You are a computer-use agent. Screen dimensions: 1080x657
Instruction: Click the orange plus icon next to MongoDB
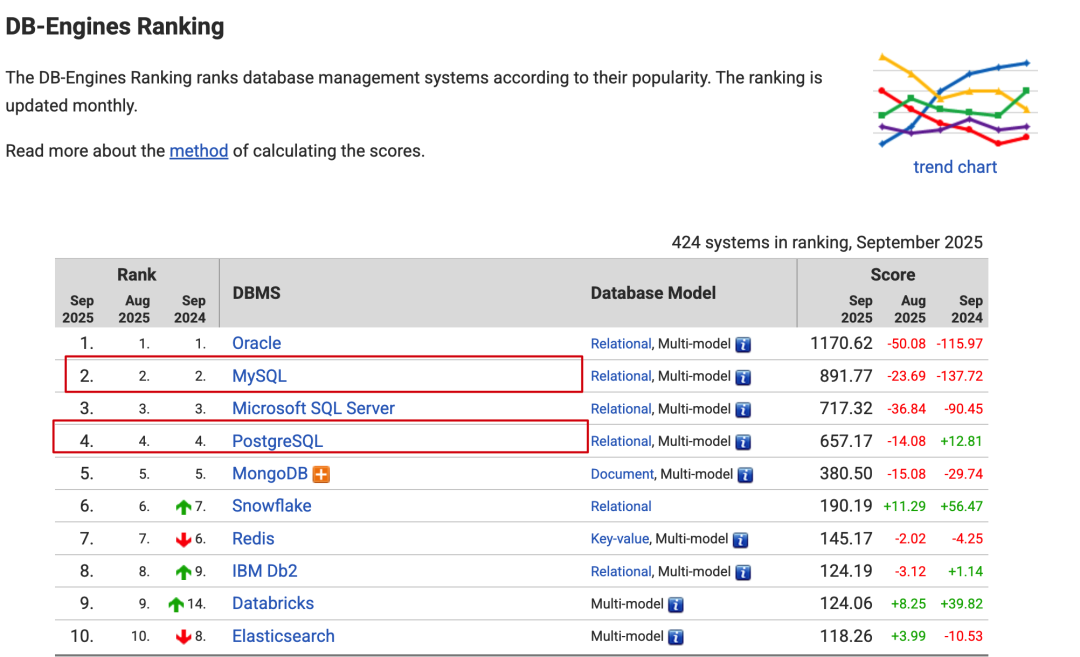tap(321, 474)
